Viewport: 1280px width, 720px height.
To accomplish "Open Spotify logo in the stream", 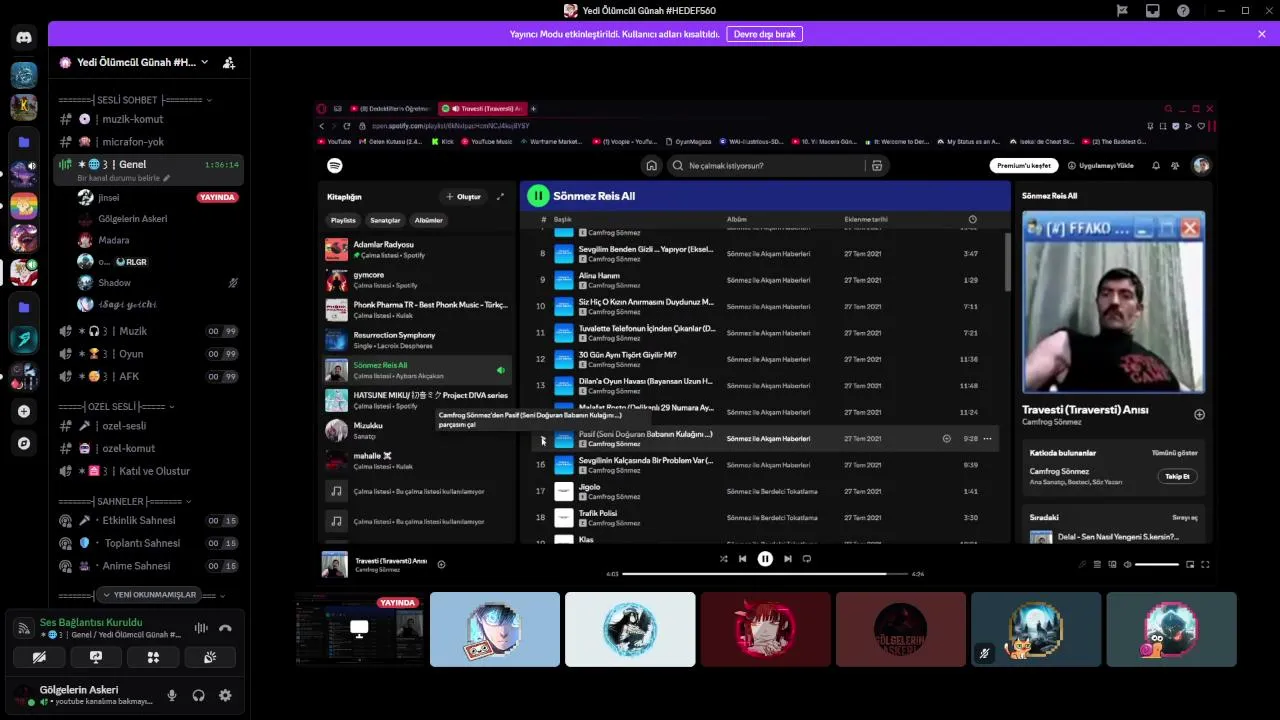I will pos(335,166).
